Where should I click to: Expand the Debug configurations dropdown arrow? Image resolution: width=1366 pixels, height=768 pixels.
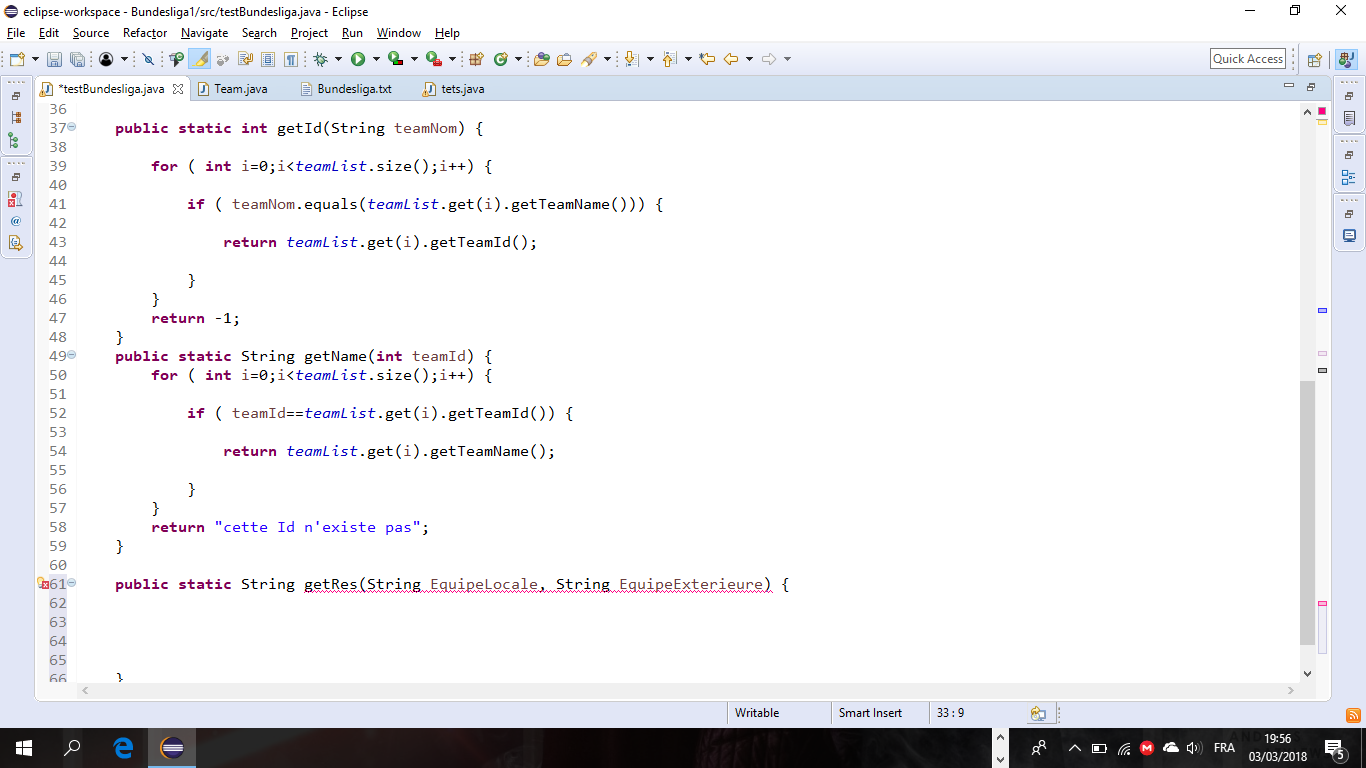tap(338, 59)
